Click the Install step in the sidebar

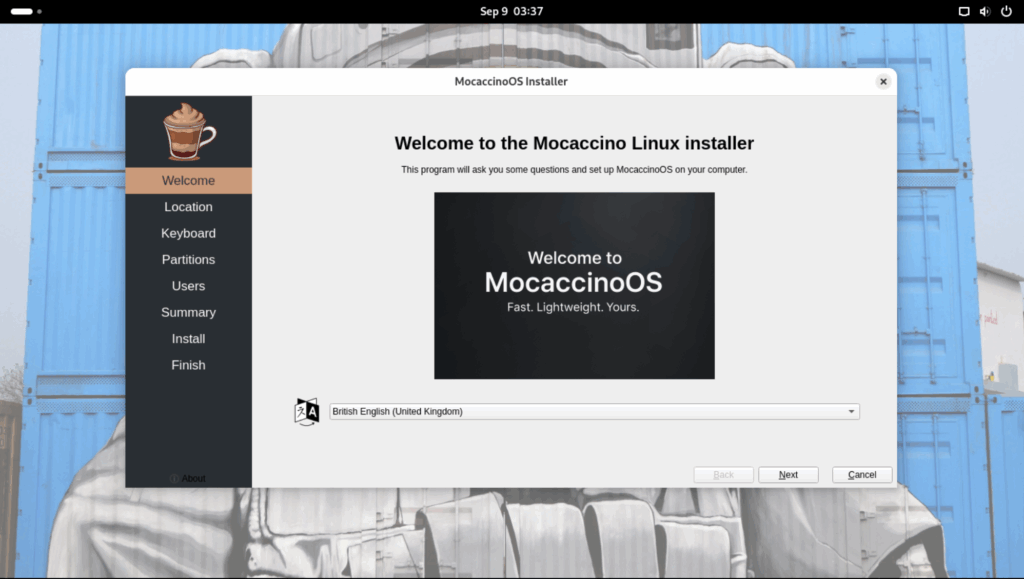(188, 339)
